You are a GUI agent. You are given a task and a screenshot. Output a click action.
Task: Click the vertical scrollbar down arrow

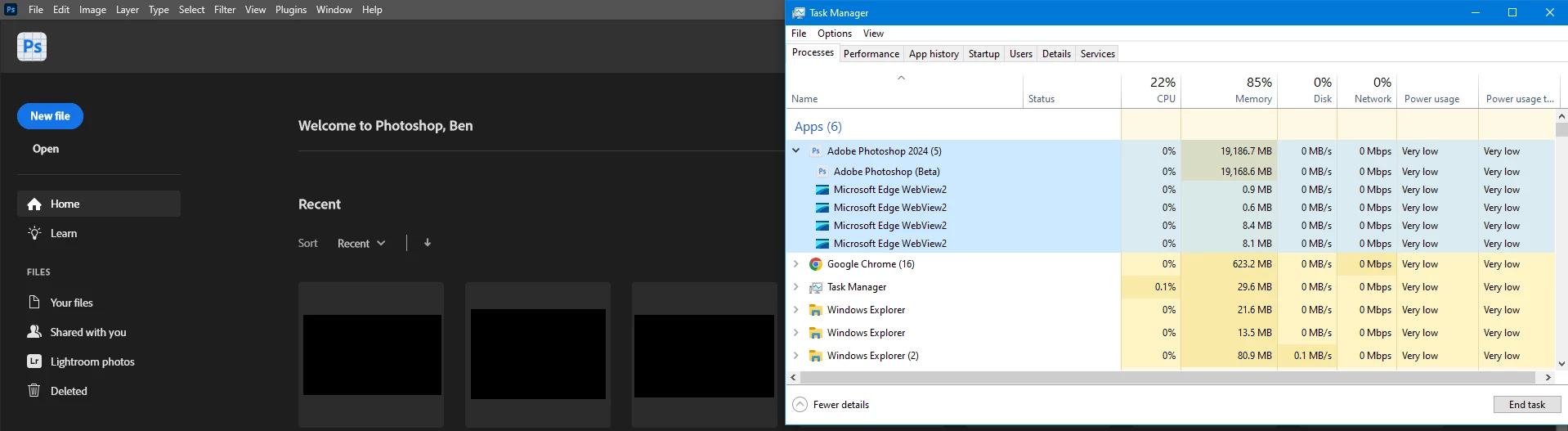(1561, 364)
